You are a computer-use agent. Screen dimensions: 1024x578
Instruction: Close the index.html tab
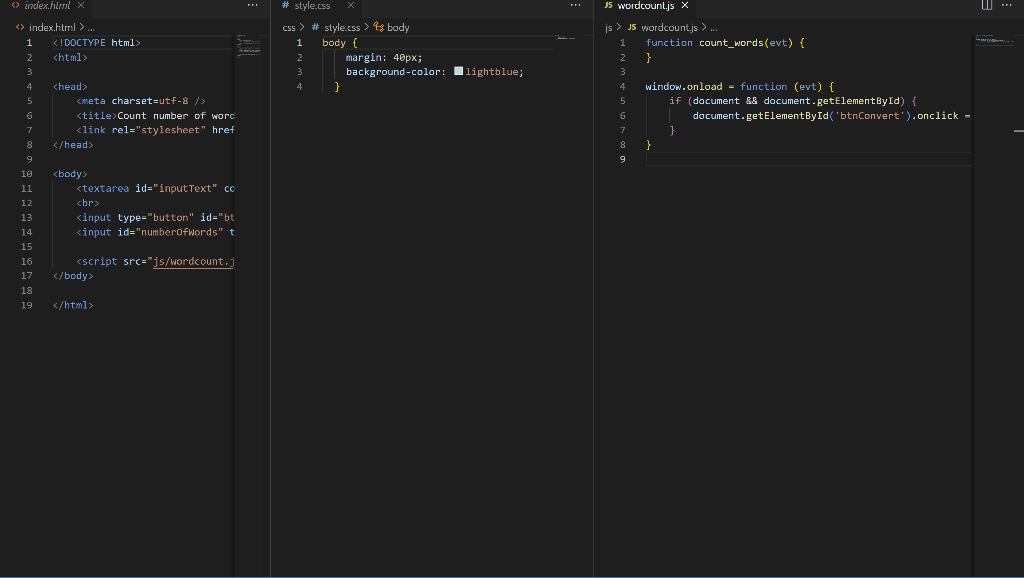(x=81, y=5)
